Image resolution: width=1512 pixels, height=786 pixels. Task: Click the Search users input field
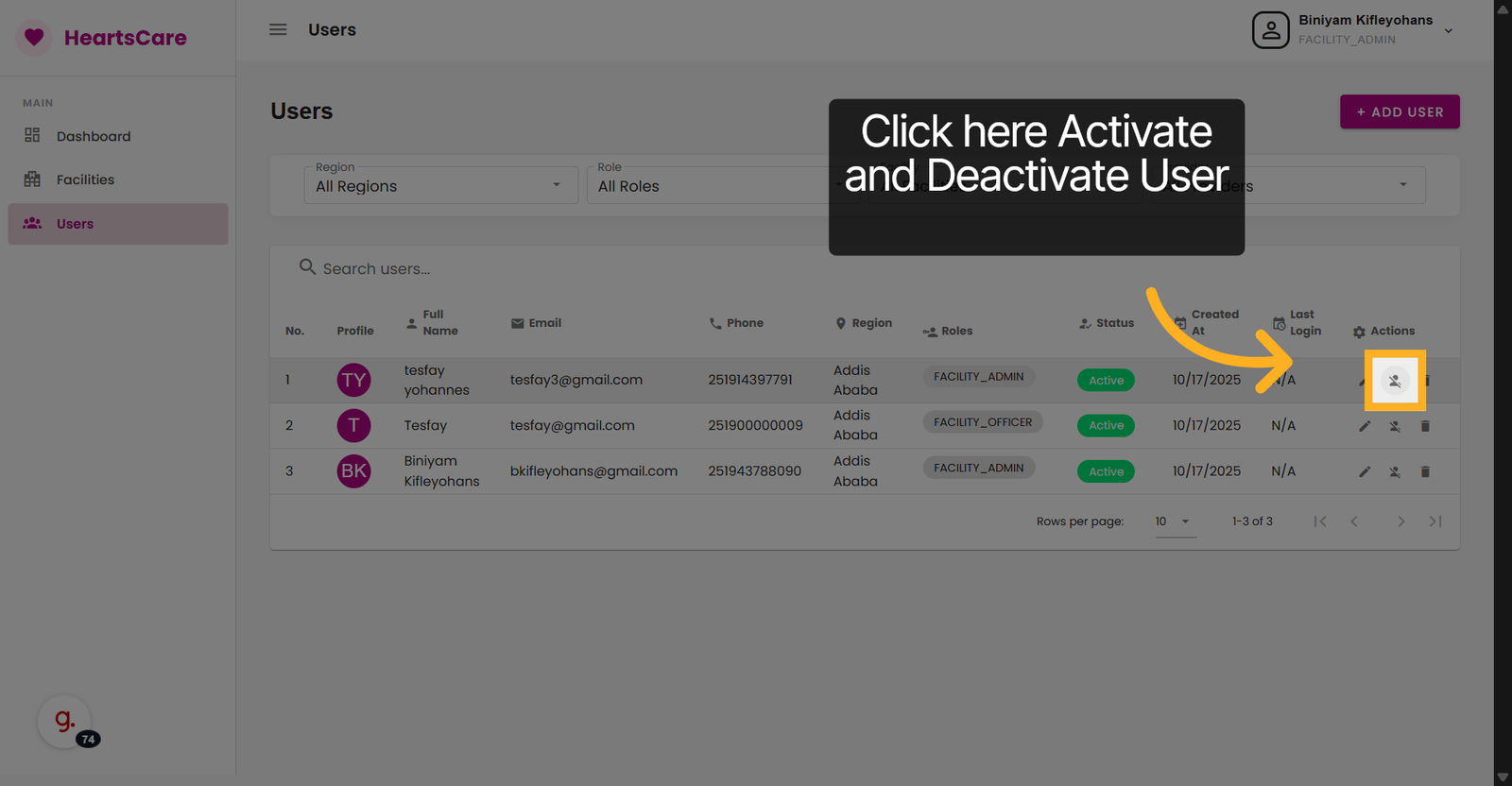pyautogui.click(x=567, y=269)
